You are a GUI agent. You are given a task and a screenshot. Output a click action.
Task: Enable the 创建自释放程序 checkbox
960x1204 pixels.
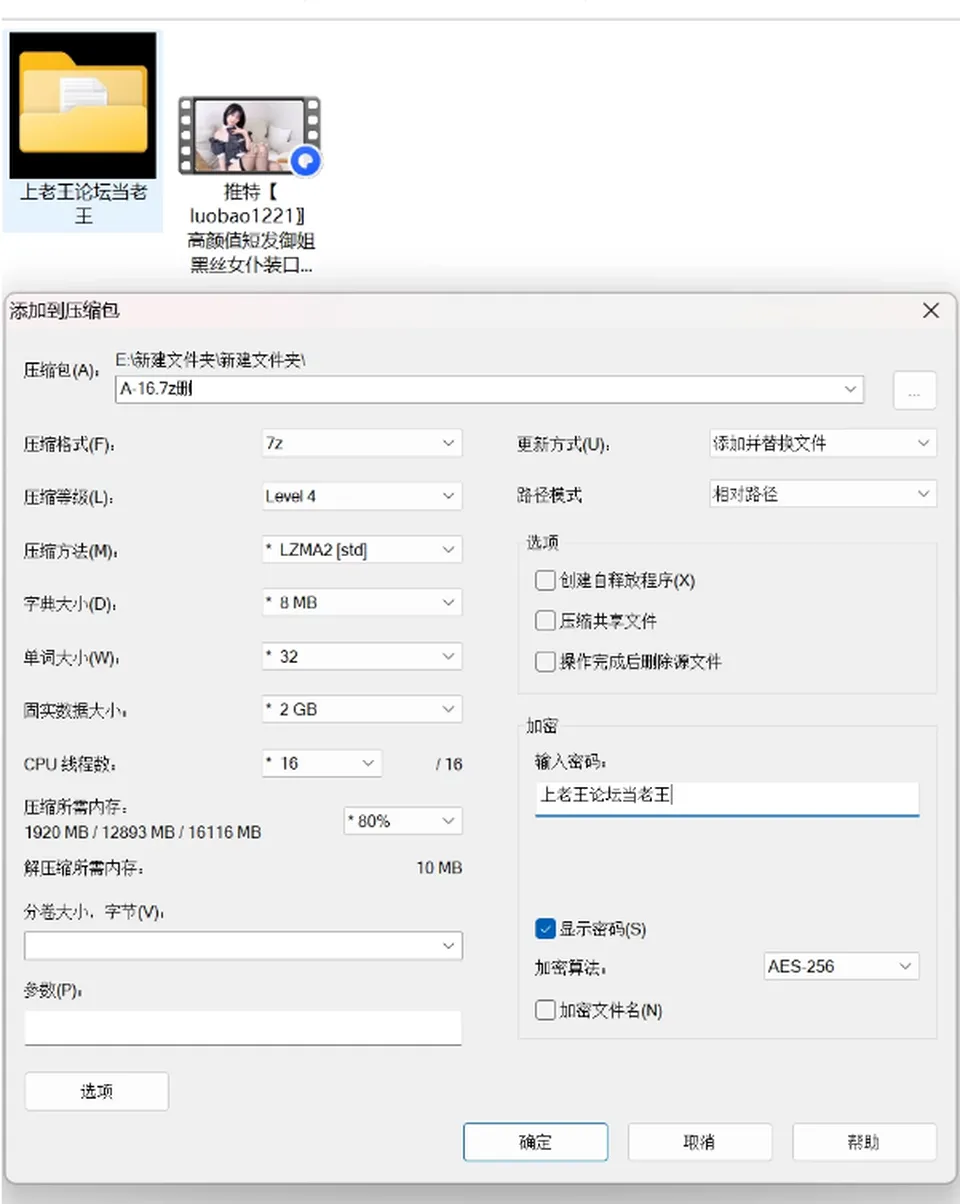(545, 580)
